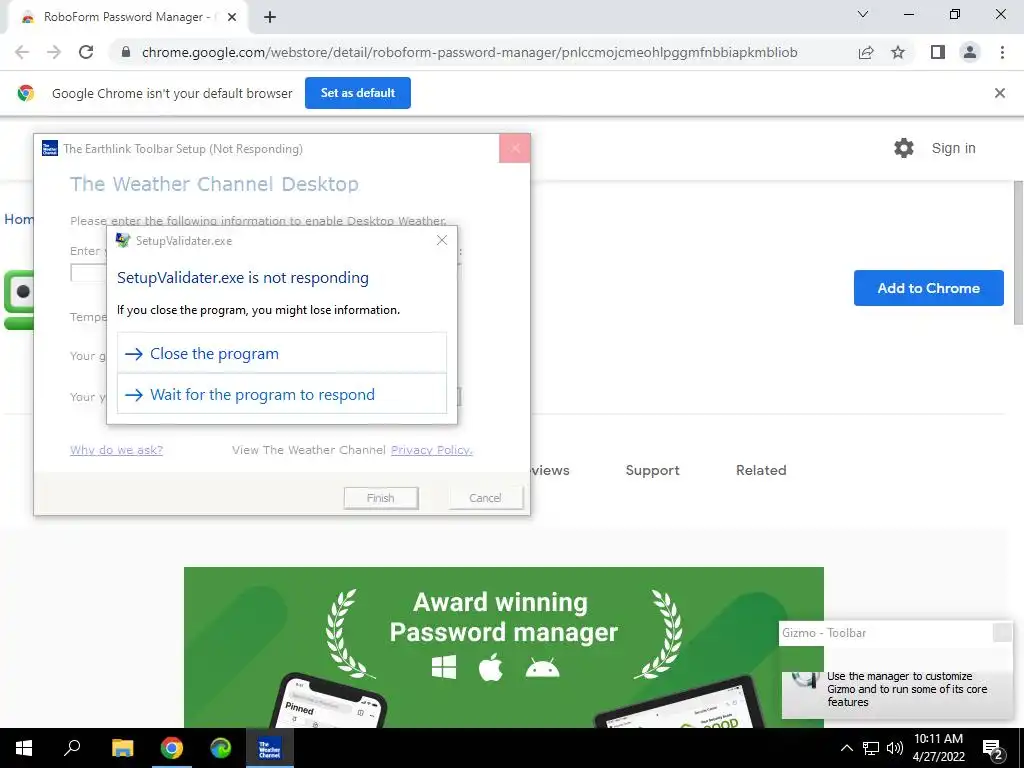This screenshot has height=768, width=1024.
Task: Open the notification center icon
Action: pos(993,749)
